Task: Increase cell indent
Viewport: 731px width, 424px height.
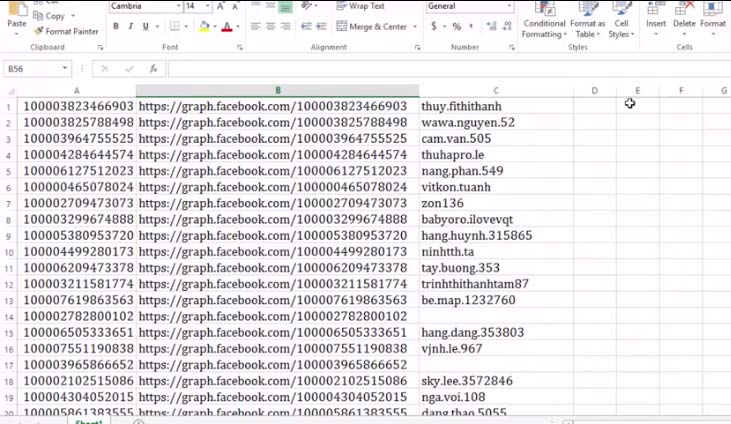Action: 321,27
